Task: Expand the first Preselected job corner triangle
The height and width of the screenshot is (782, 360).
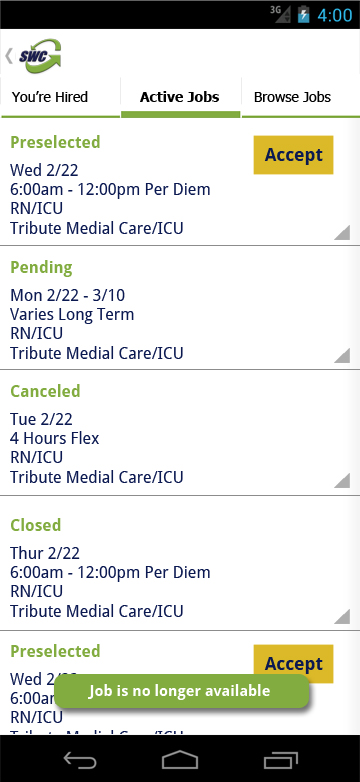Action: [342, 232]
